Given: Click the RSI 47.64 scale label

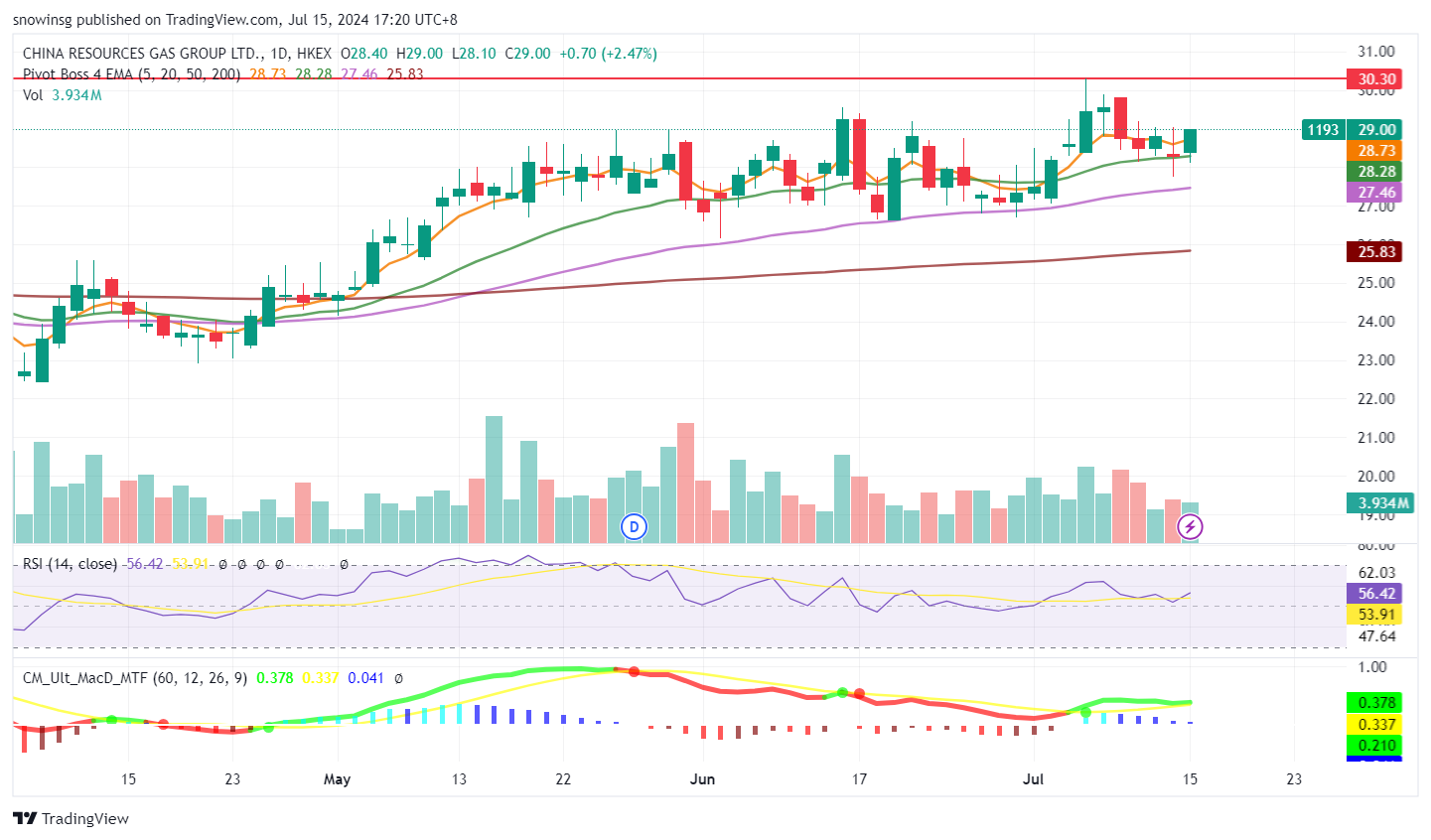Looking at the screenshot, I should click(x=1376, y=636).
